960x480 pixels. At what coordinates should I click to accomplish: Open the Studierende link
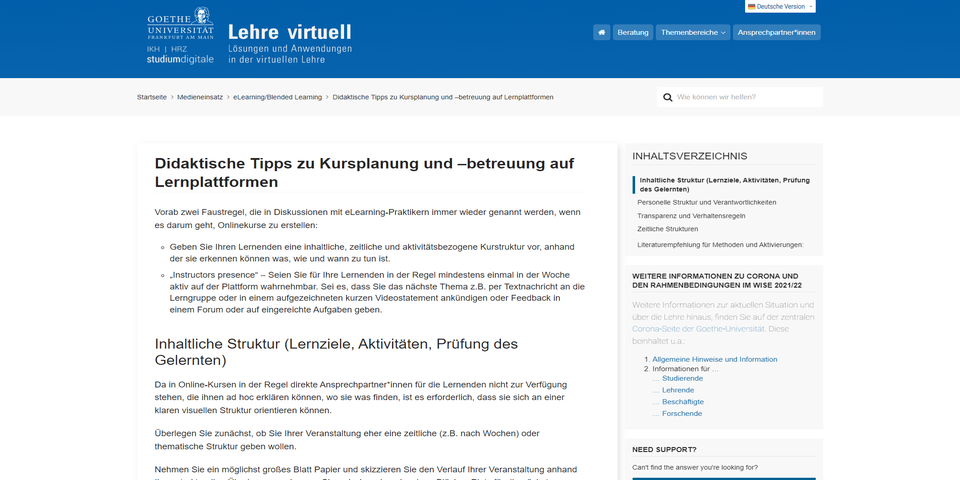[682, 378]
